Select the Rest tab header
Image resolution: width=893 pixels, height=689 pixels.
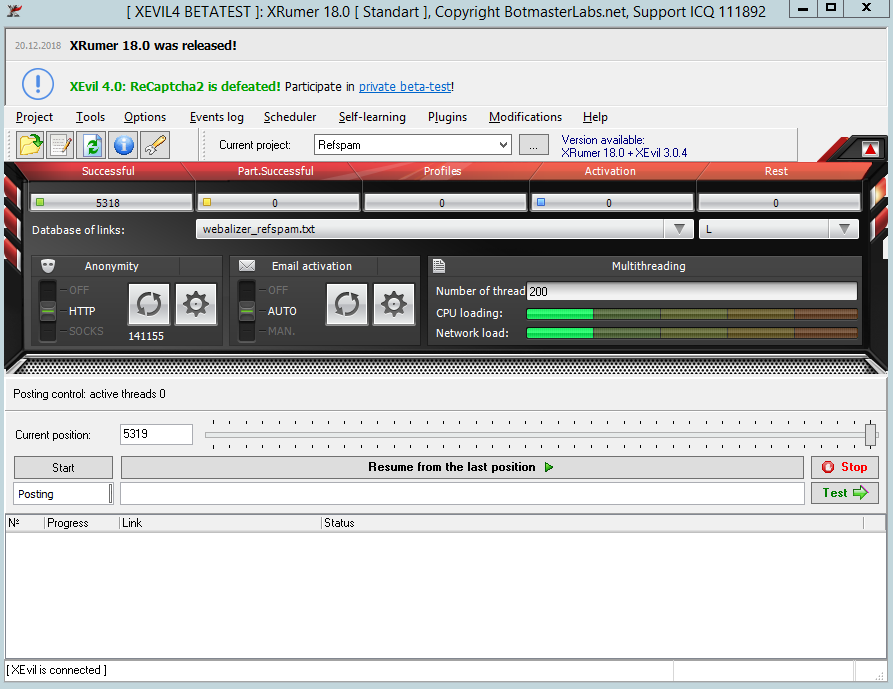(x=776, y=171)
